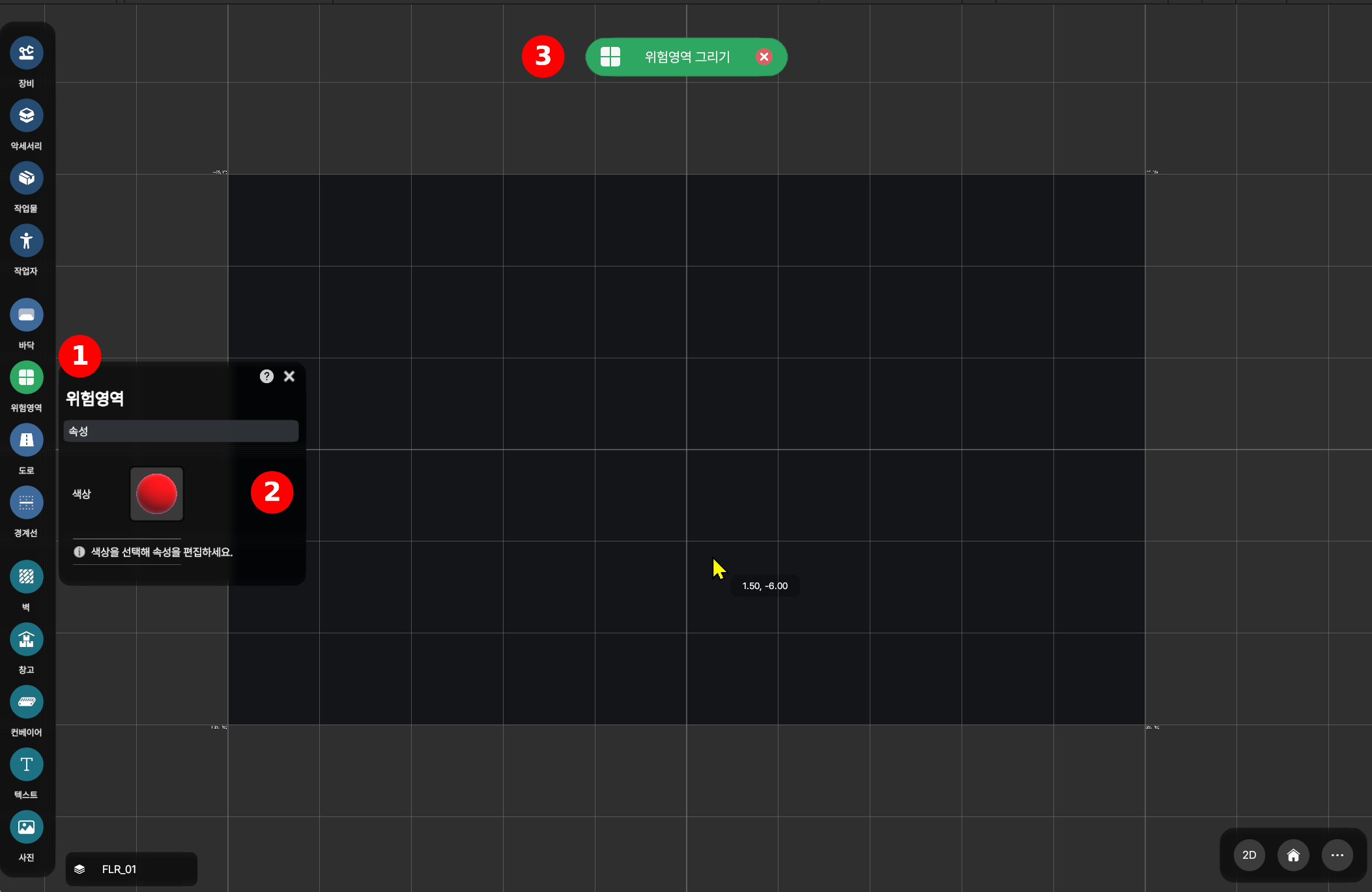Select the 바닥 floor tool

(26, 315)
